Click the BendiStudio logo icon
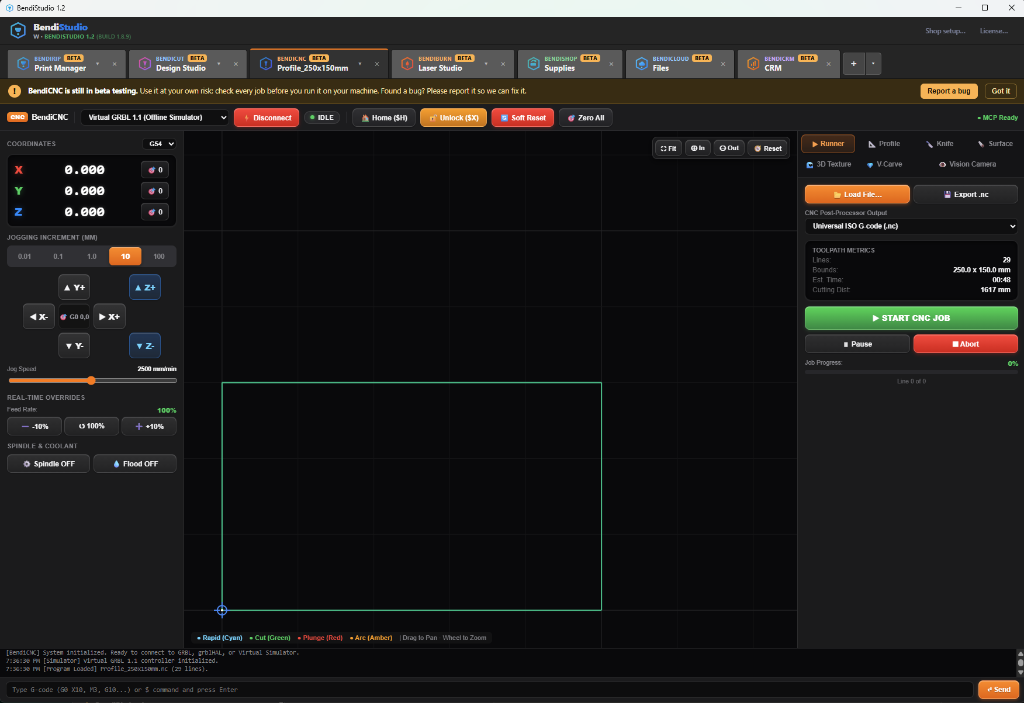This screenshot has height=703, width=1024. click(x=18, y=30)
